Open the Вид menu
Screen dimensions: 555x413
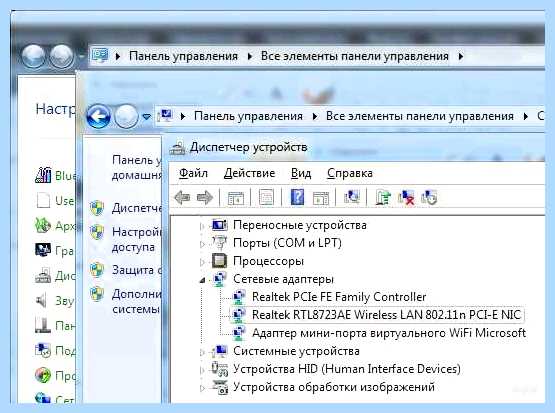coord(301,173)
